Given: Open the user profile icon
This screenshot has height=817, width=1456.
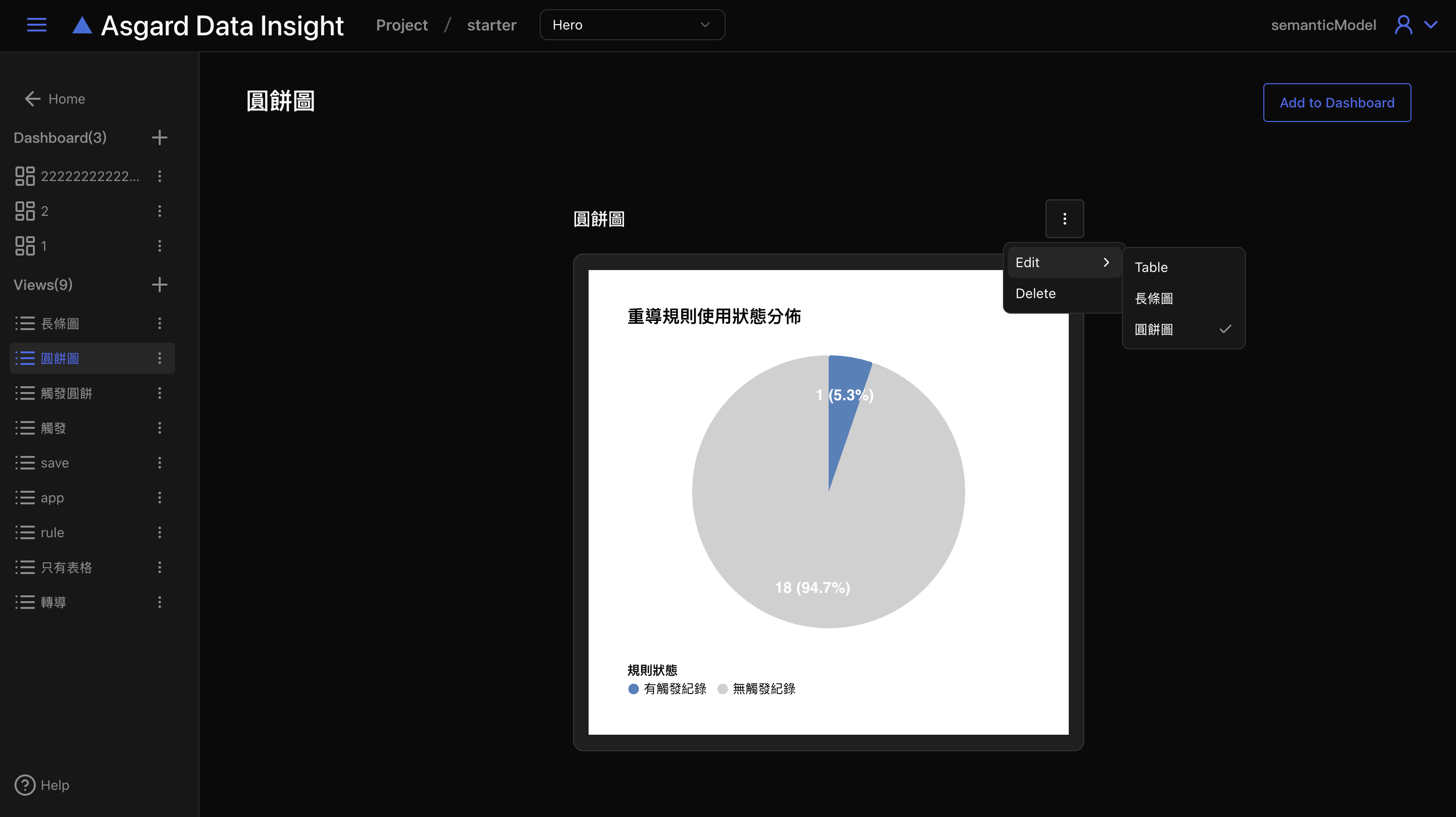Looking at the screenshot, I should tap(1403, 25).
